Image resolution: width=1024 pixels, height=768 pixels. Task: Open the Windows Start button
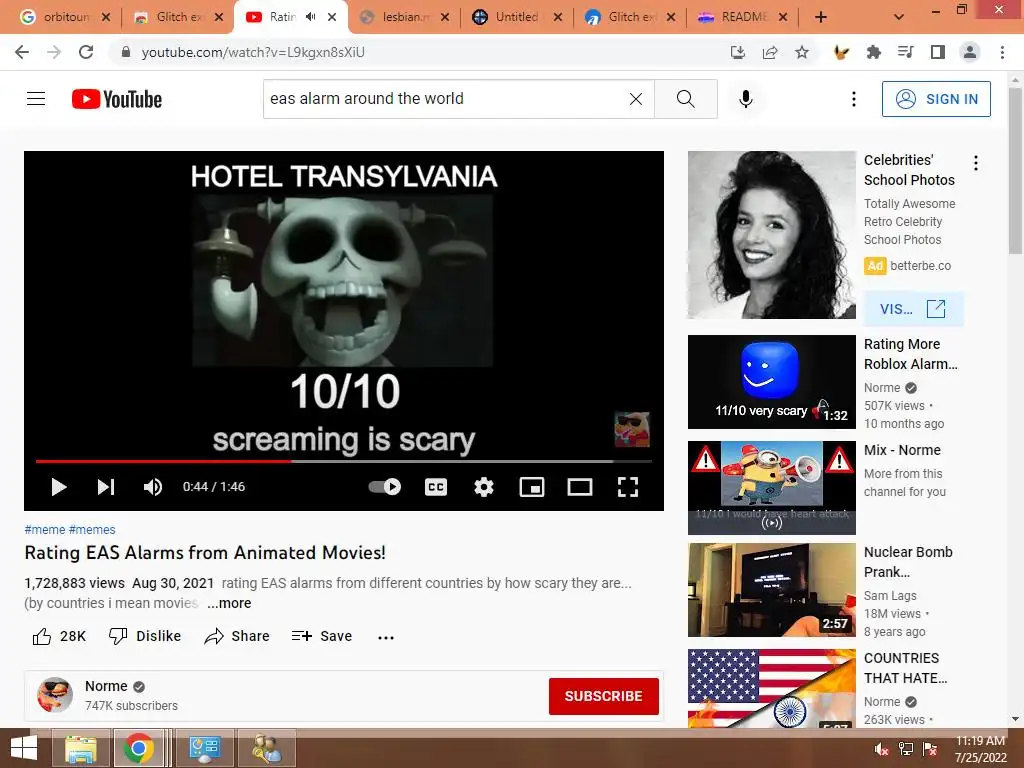tap(24, 748)
